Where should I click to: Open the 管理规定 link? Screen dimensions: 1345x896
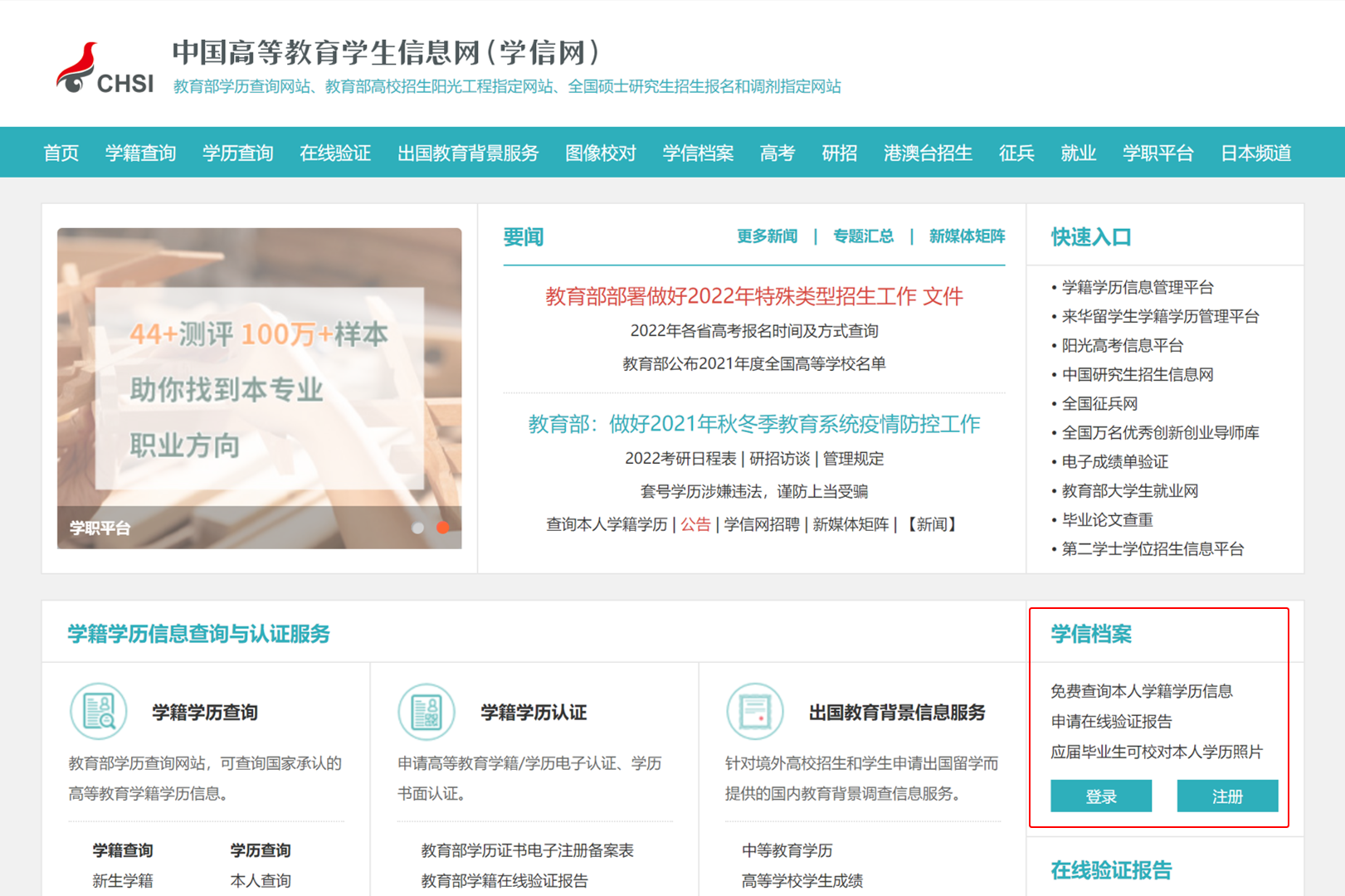(854, 459)
